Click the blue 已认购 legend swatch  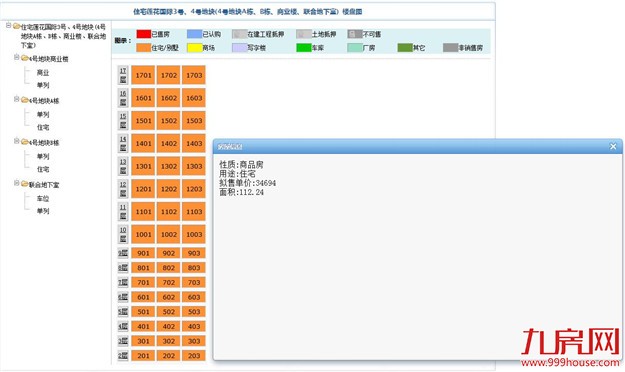coord(195,34)
